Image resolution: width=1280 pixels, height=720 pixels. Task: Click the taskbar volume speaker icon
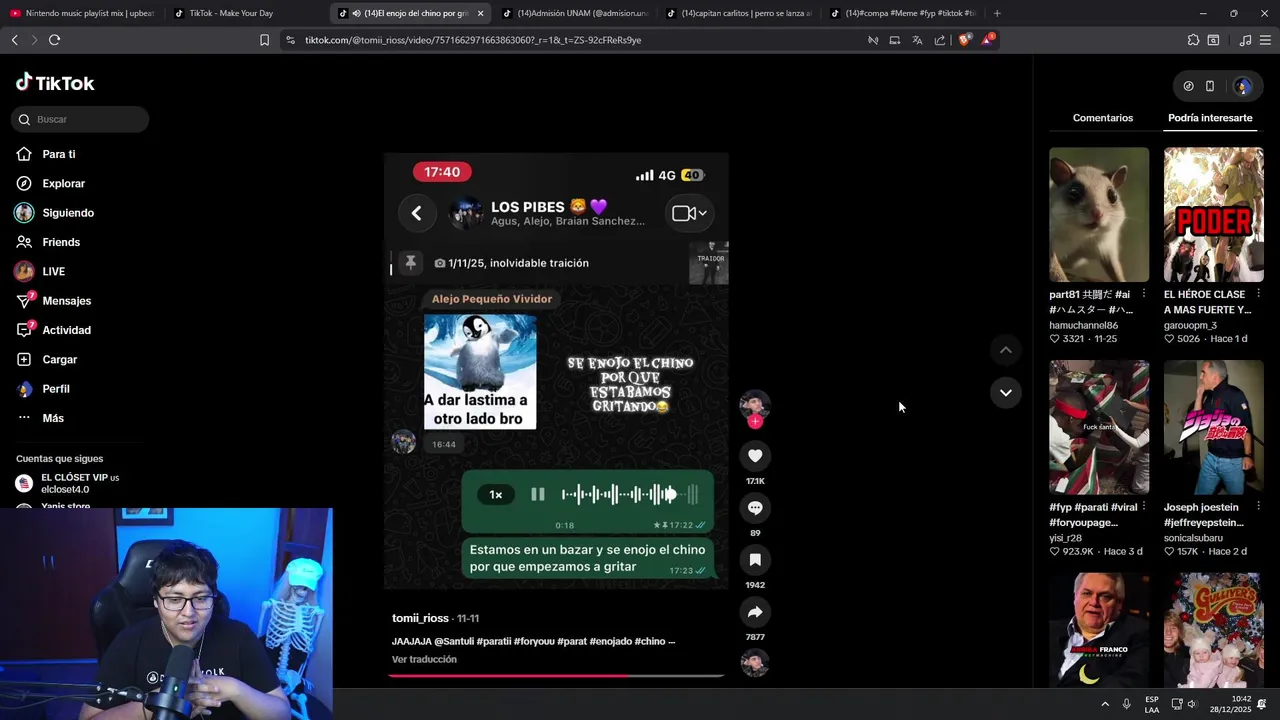tap(1192, 704)
